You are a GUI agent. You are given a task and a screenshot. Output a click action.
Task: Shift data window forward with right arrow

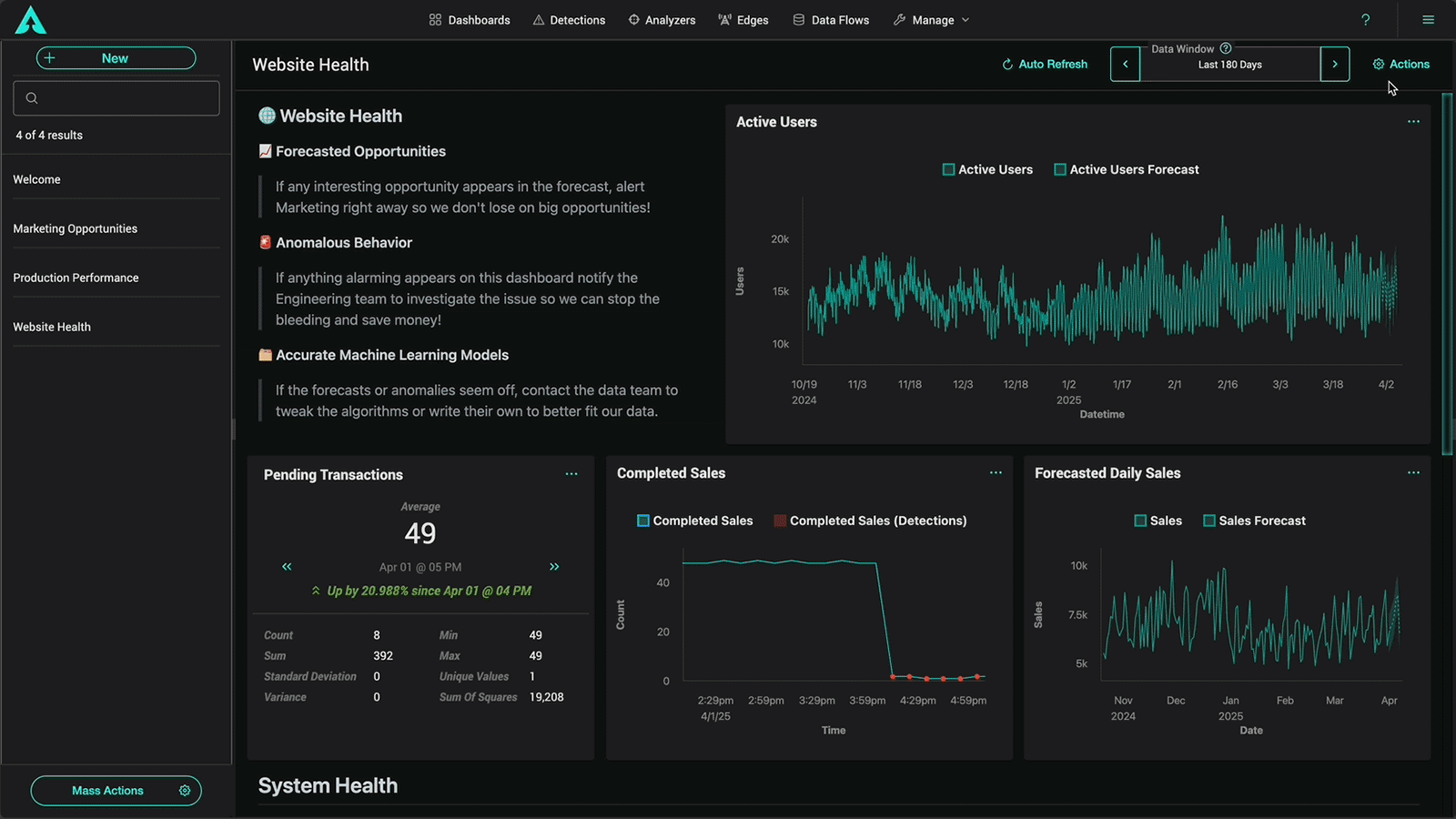point(1335,65)
